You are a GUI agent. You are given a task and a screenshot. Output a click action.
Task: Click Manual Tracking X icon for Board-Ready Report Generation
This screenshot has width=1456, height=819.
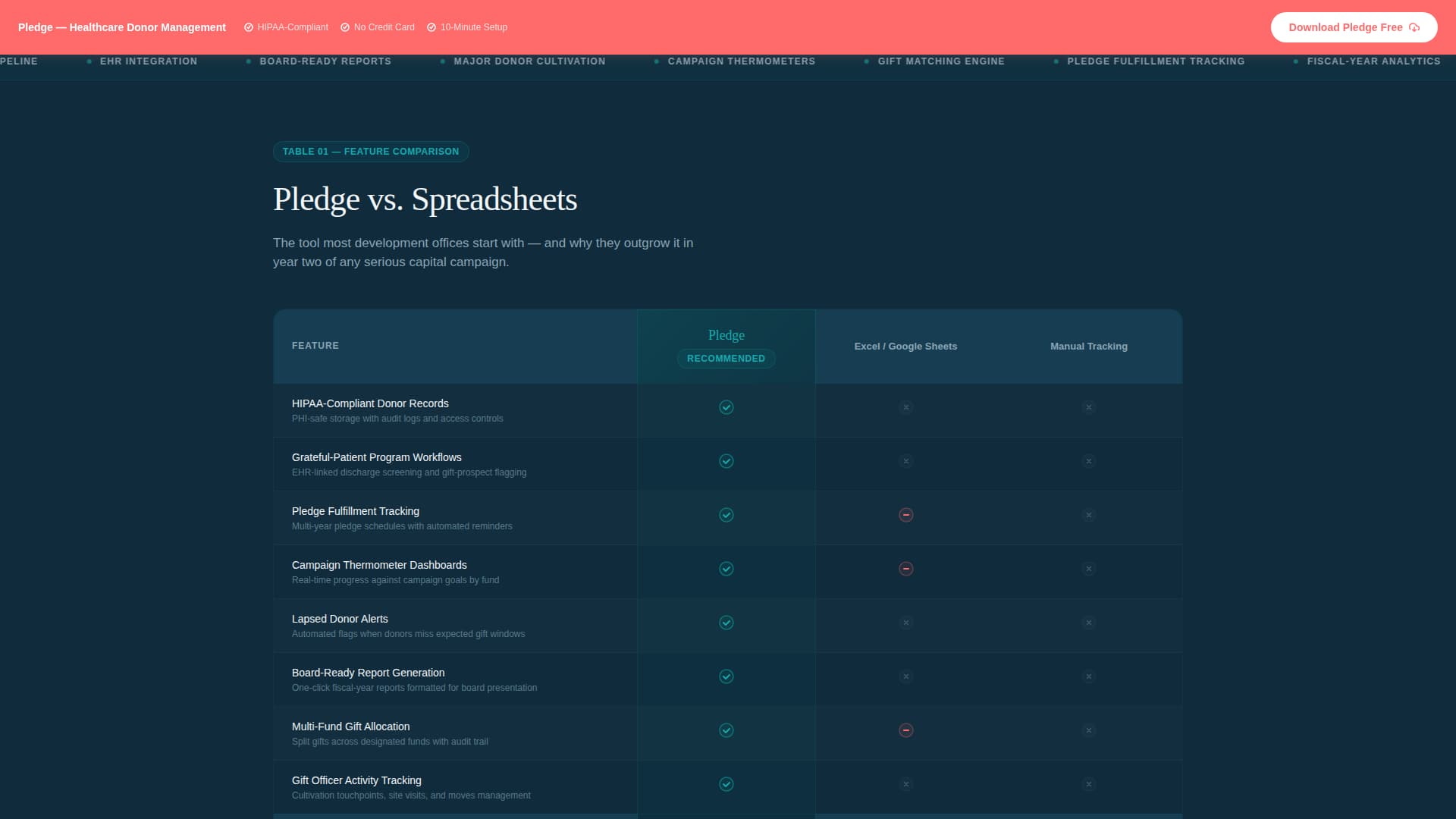[x=1089, y=676]
